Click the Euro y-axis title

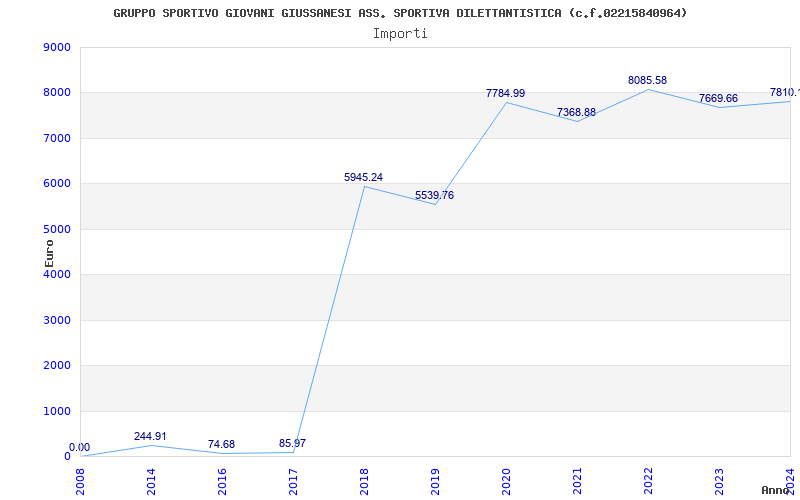[49, 254]
